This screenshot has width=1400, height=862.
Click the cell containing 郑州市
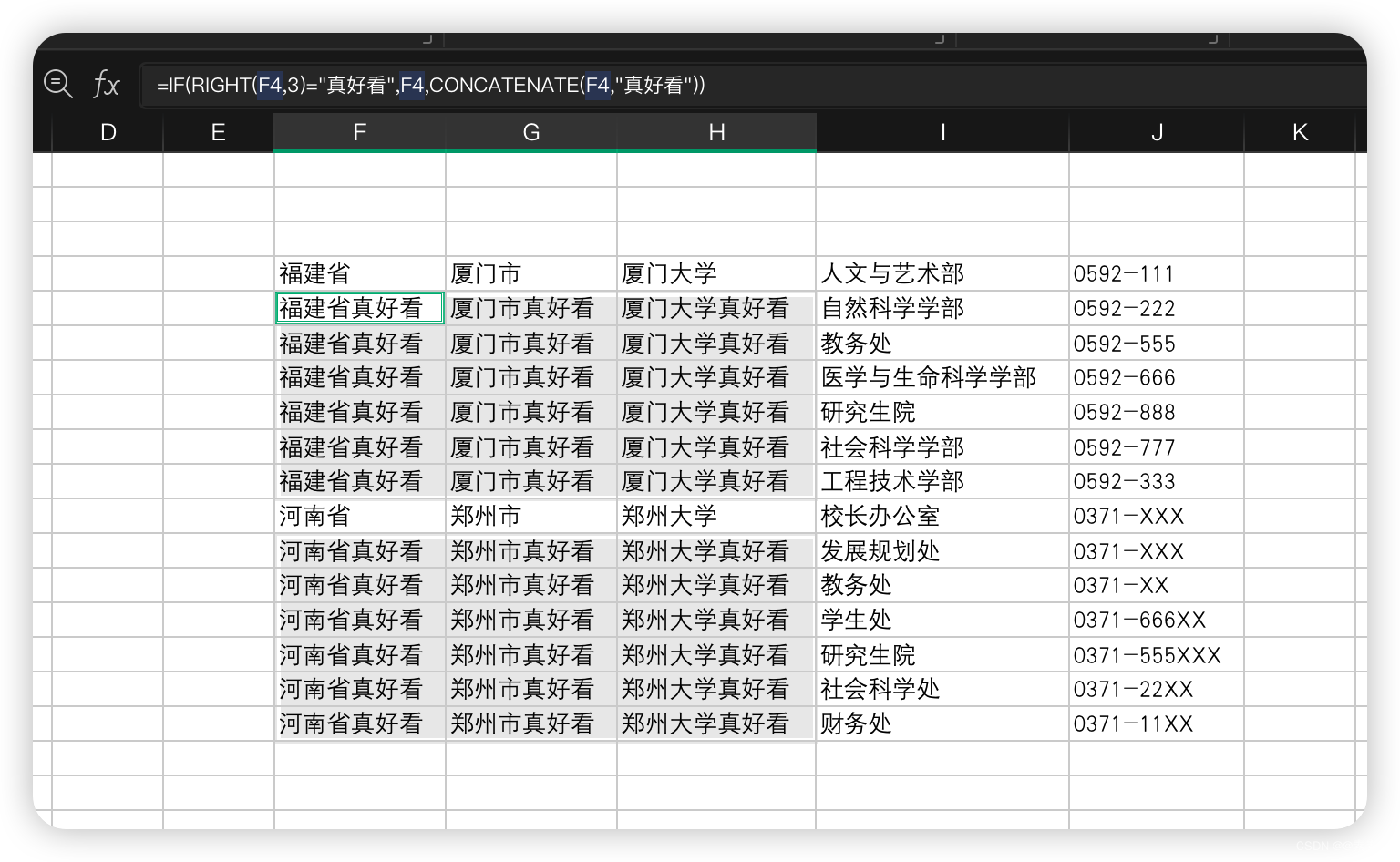click(531, 516)
